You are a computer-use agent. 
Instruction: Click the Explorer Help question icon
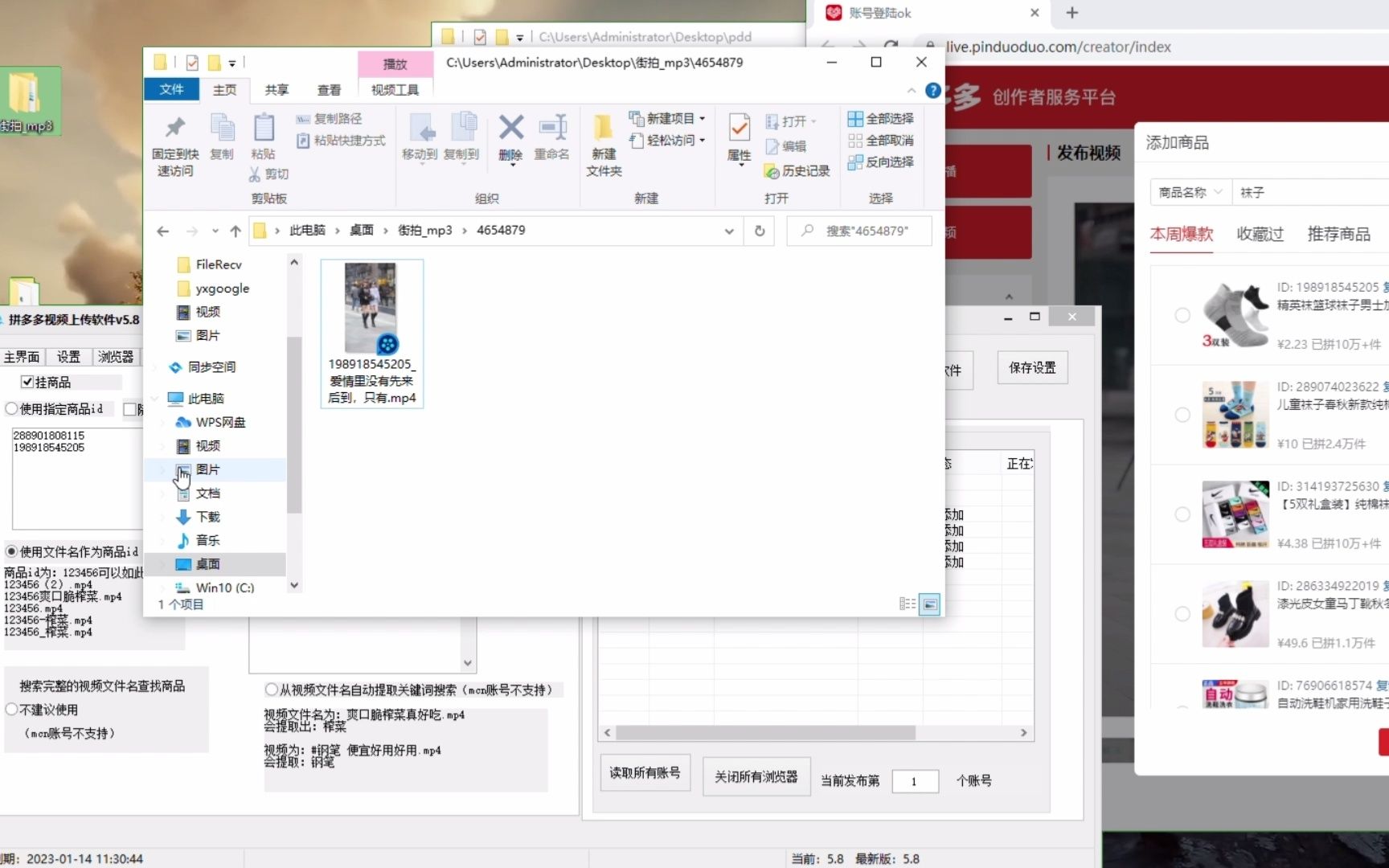pyautogui.click(x=932, y=90)
